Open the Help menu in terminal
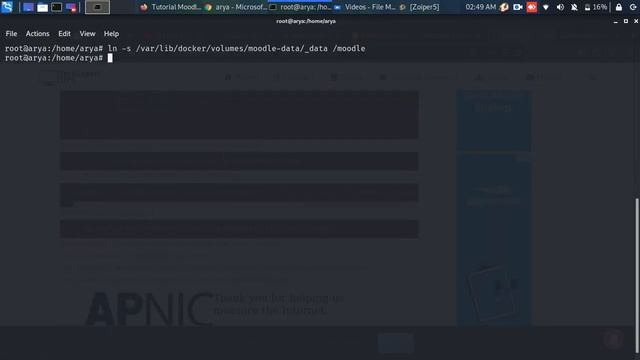 [x=111, y=33]
